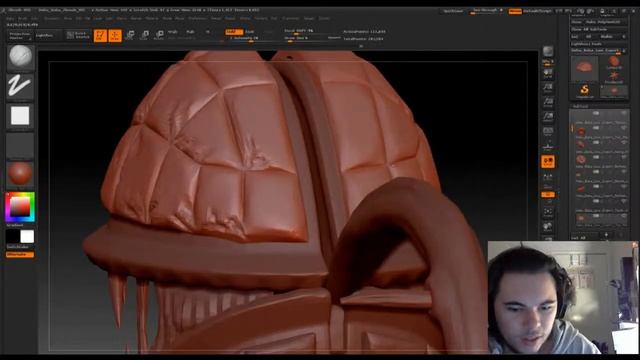Toggle the orange Alternate button
Screen dimensions: 640x360
20,255
